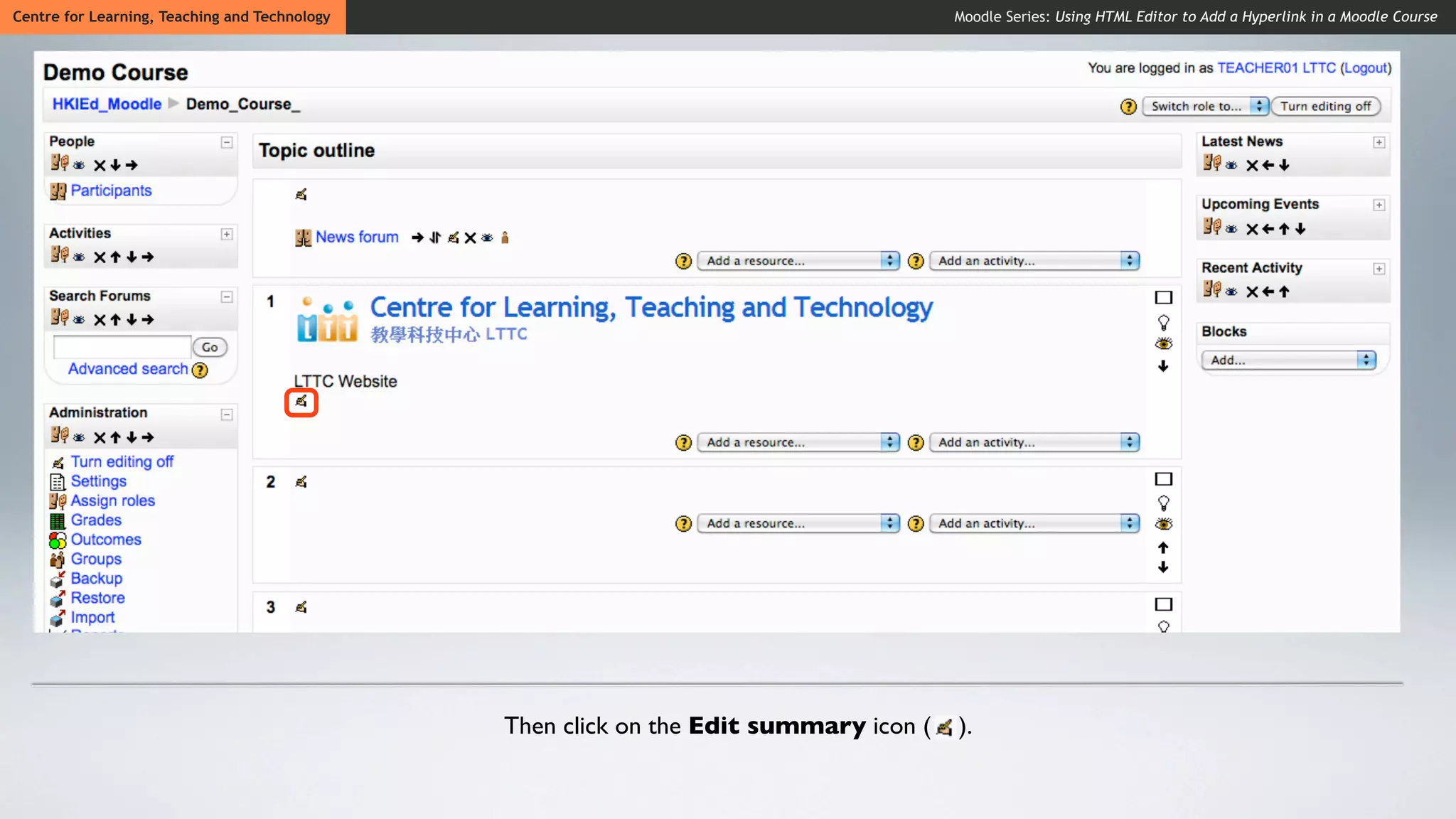The image size is (1456, 819).
Task: Open Grades in Administration
Action: (96, 520)
